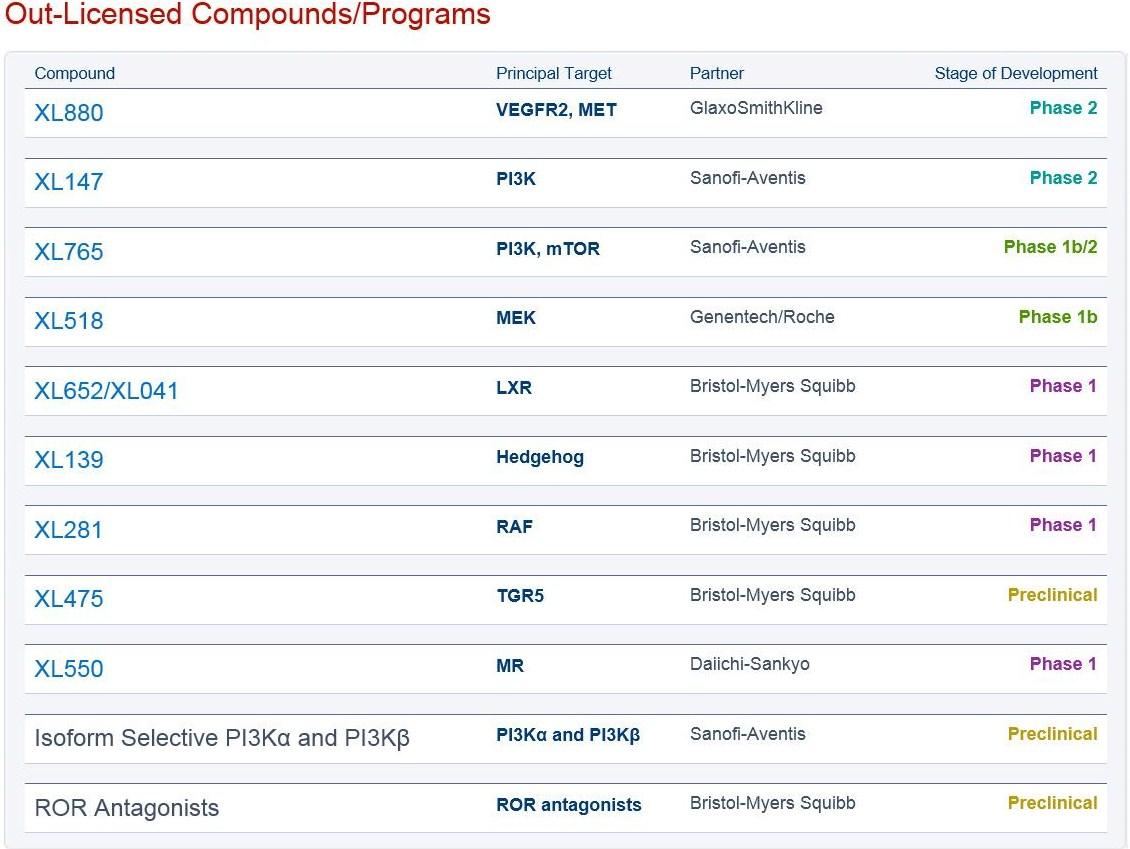Screen dimensions: 1130x849
Task: Open the XL765 compound link
Action: tap(69, 252)
